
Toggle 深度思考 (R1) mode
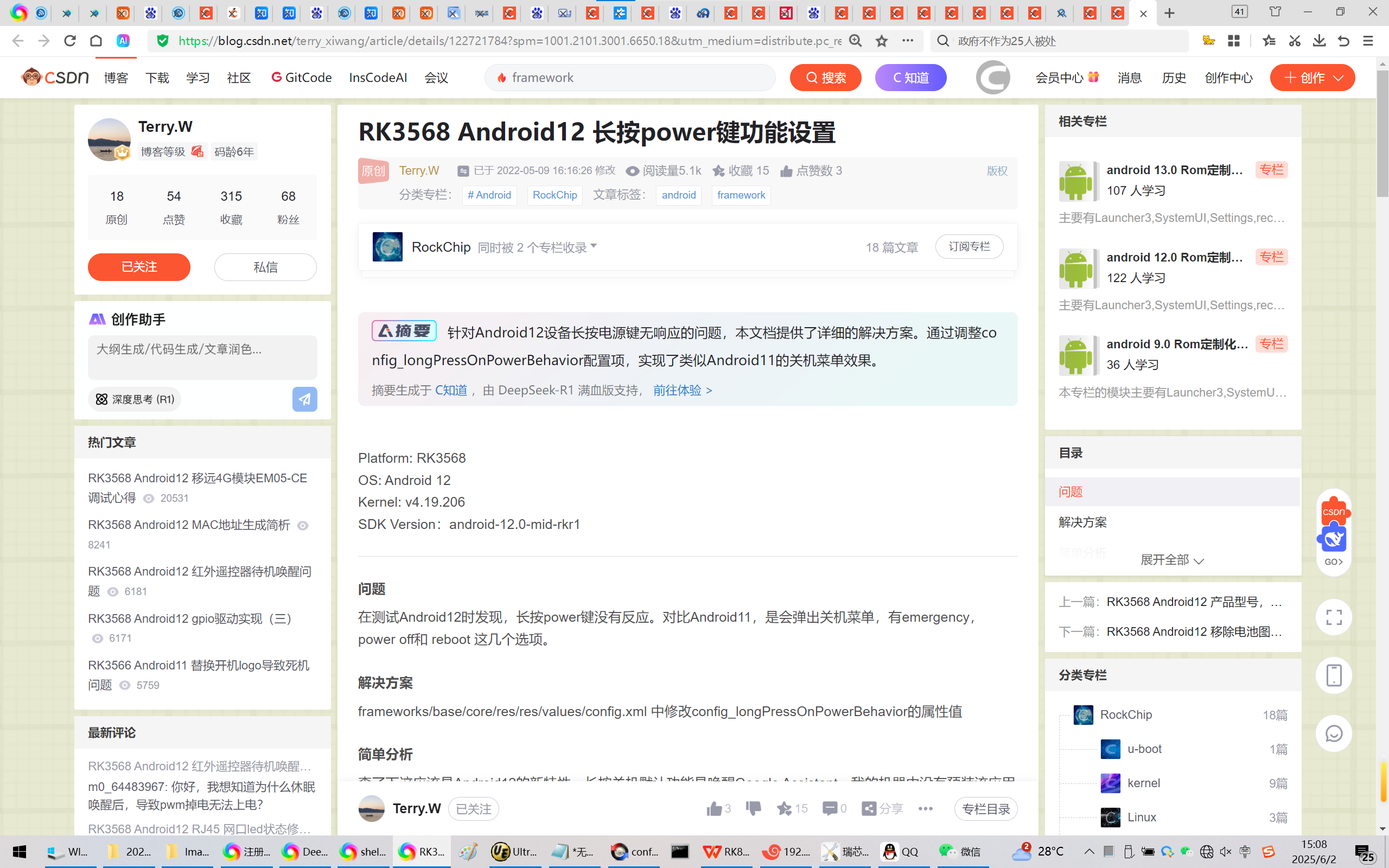(135, 399)
